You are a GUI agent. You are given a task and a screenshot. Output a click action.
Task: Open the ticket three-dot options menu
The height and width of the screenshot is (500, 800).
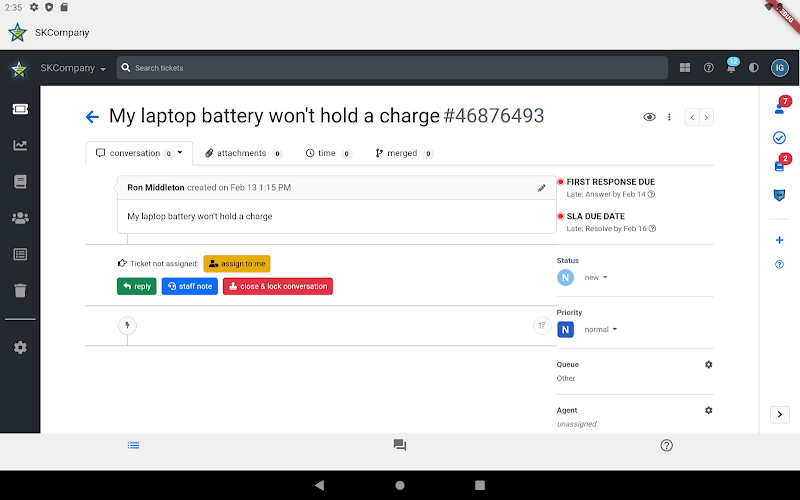[669, 117]
